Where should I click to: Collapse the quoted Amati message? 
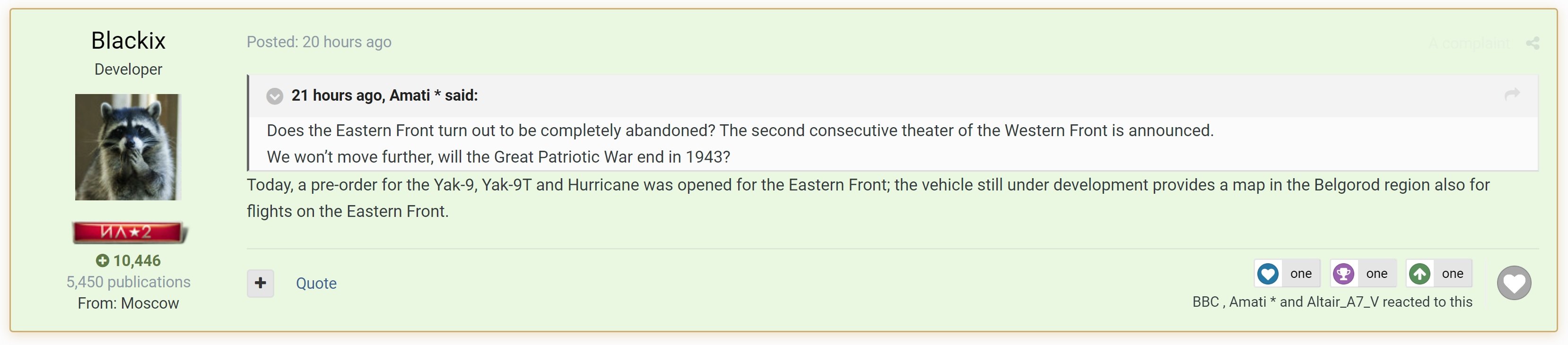click(x=275, y=96)
